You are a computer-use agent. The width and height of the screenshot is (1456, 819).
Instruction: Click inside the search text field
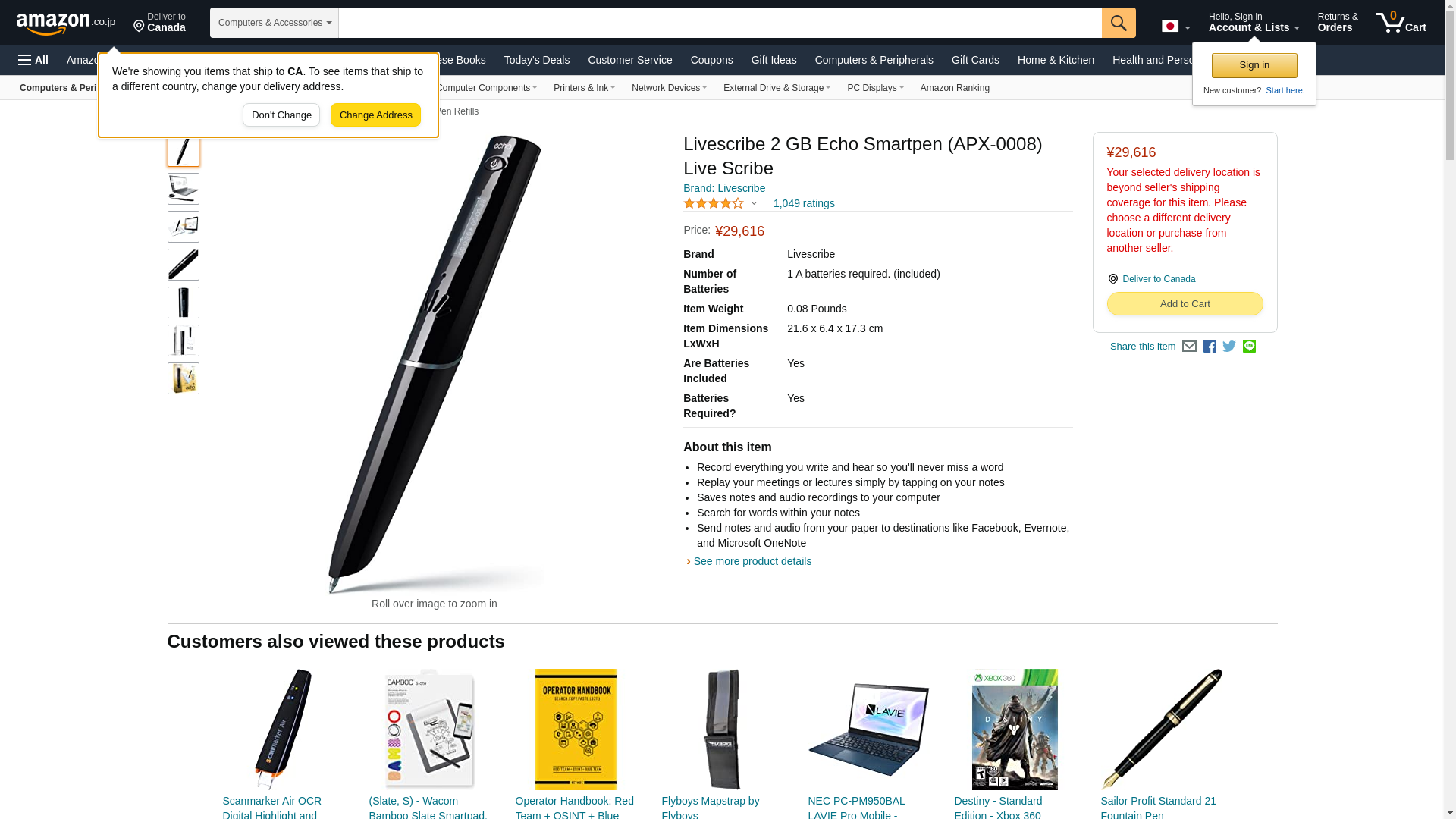[720, 23]
